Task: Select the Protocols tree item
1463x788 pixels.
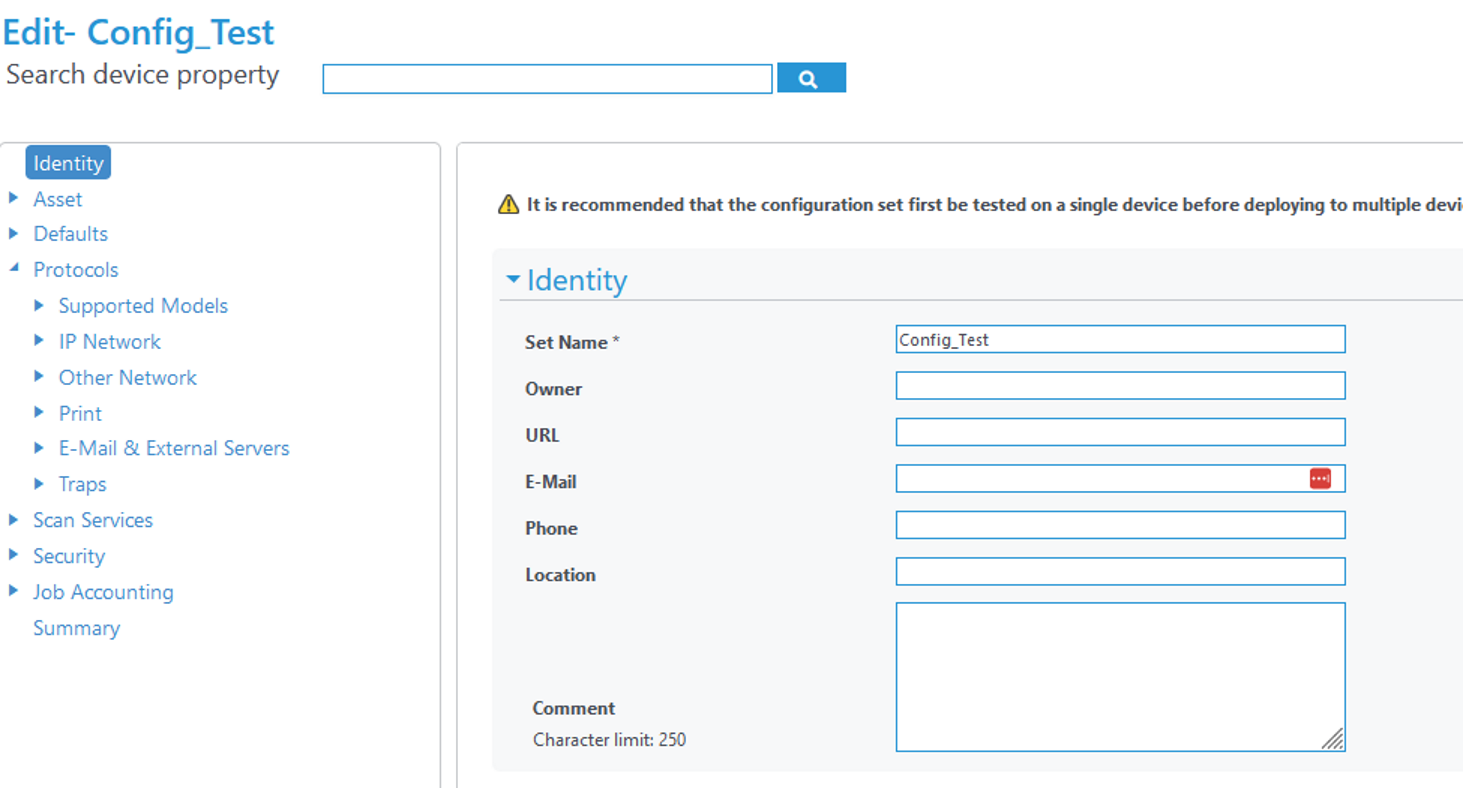Action: tap(76, 270)
